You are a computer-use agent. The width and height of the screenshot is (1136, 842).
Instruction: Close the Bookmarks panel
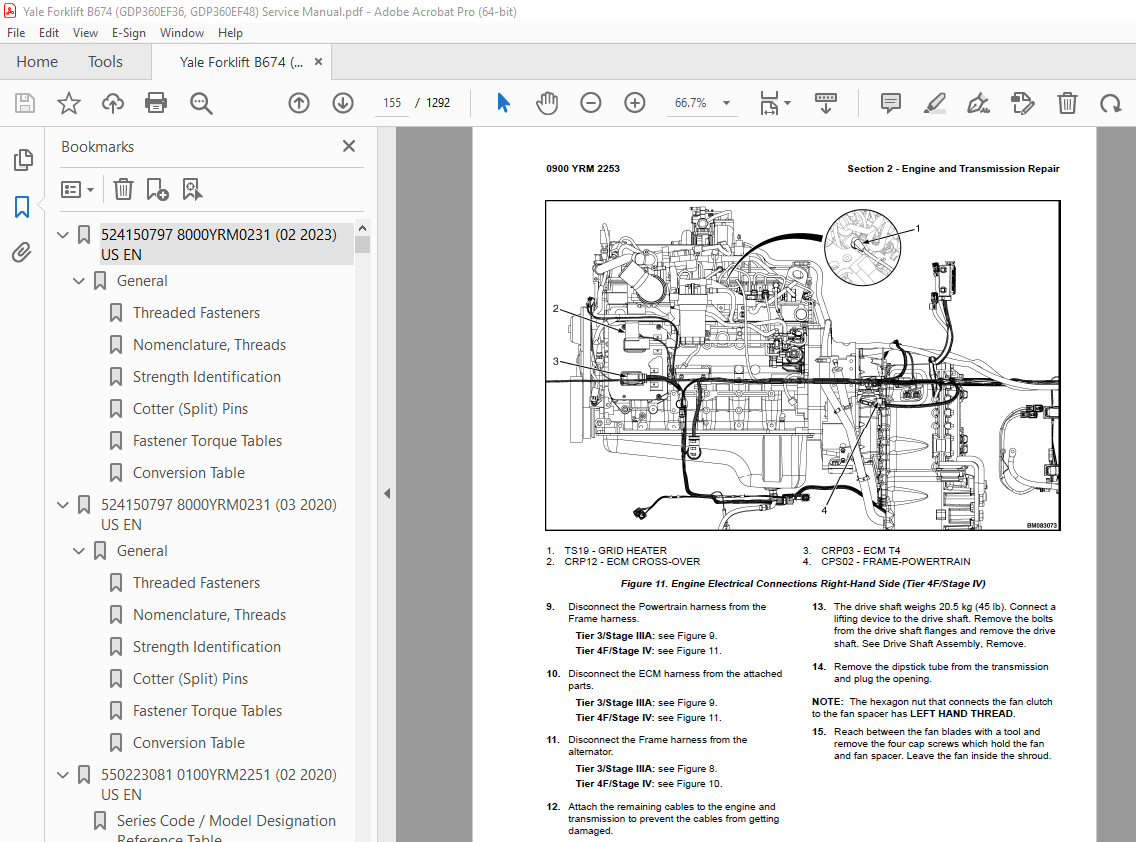click(x=348, y=146)
